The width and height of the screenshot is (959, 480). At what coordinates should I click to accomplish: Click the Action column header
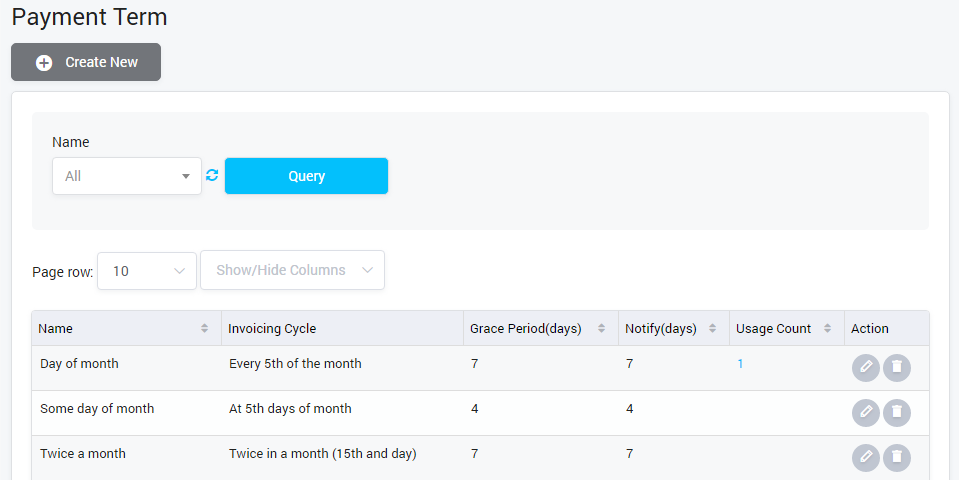click(869, 329)
